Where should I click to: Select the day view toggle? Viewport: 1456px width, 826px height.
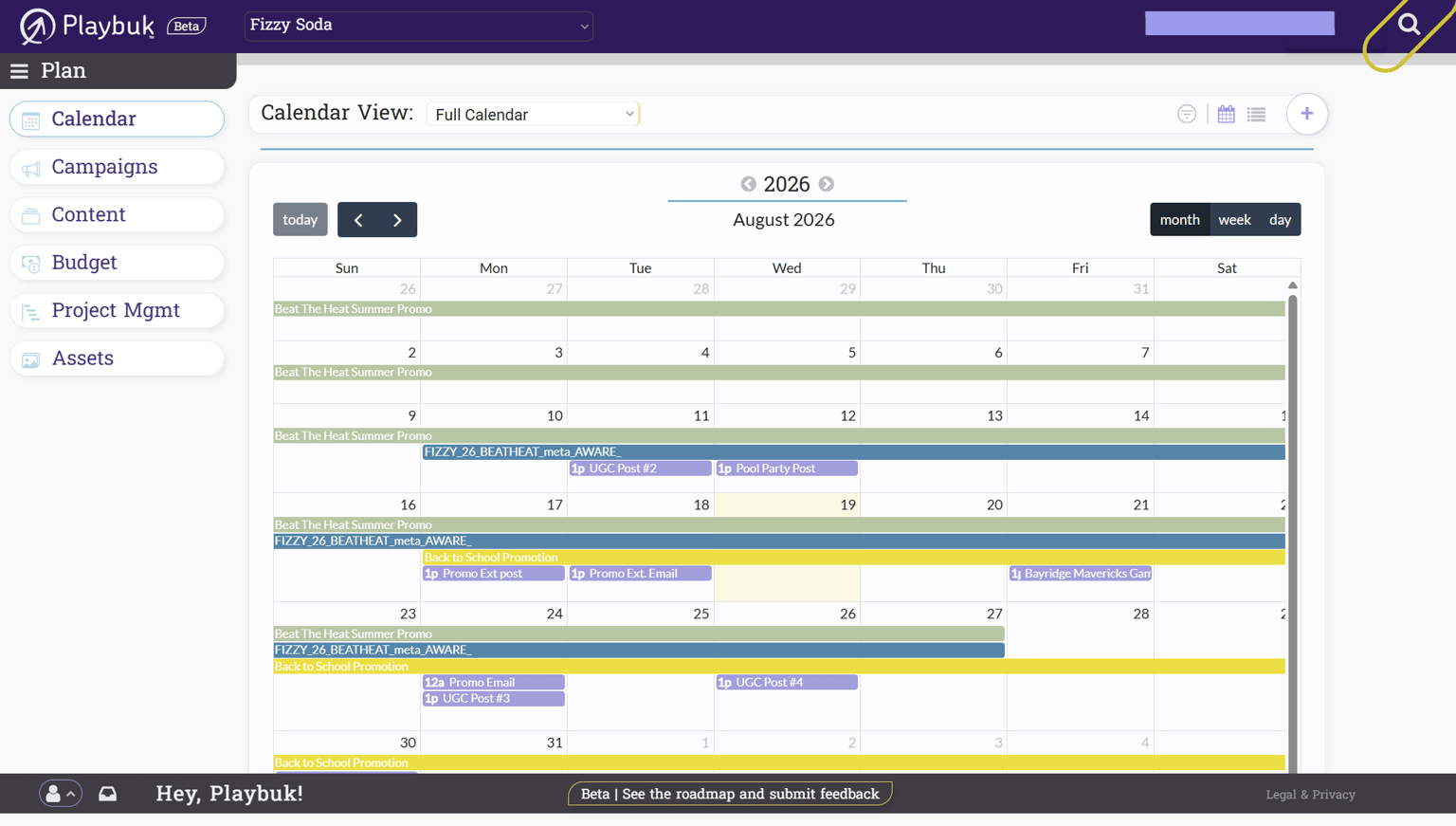pos(1280,219)
